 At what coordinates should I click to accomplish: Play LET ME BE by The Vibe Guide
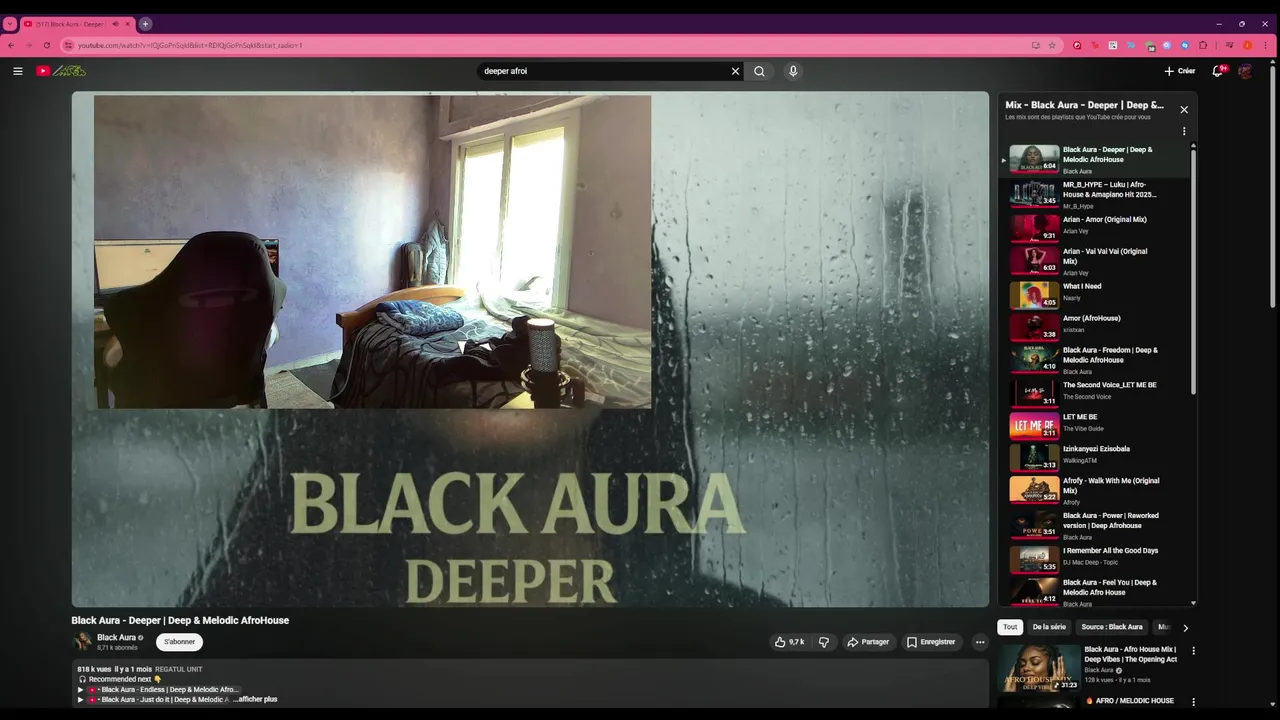(1097, 425)
